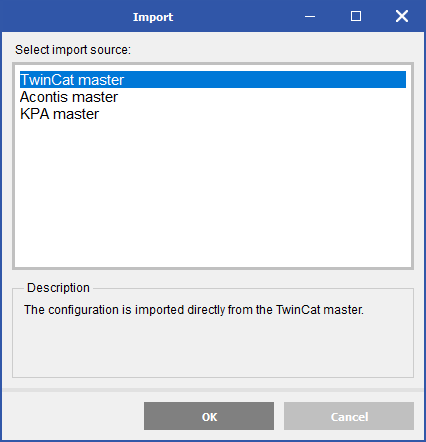
Task: Click the gray footer area left of OK
Action: coord(73,416)
